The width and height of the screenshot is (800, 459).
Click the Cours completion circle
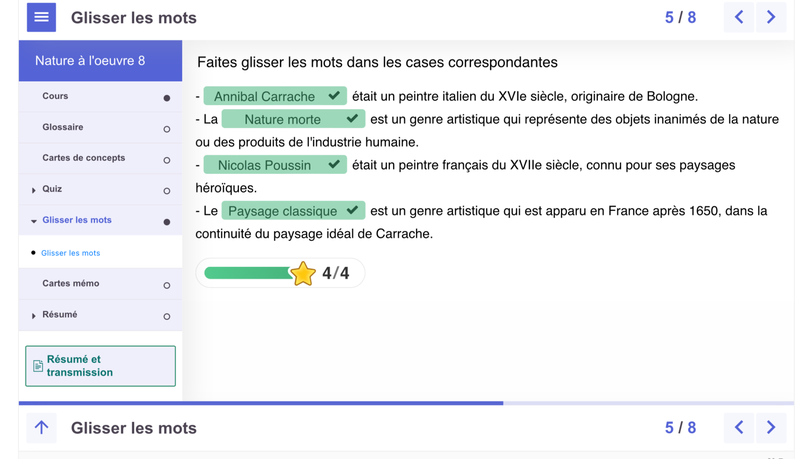167,98
